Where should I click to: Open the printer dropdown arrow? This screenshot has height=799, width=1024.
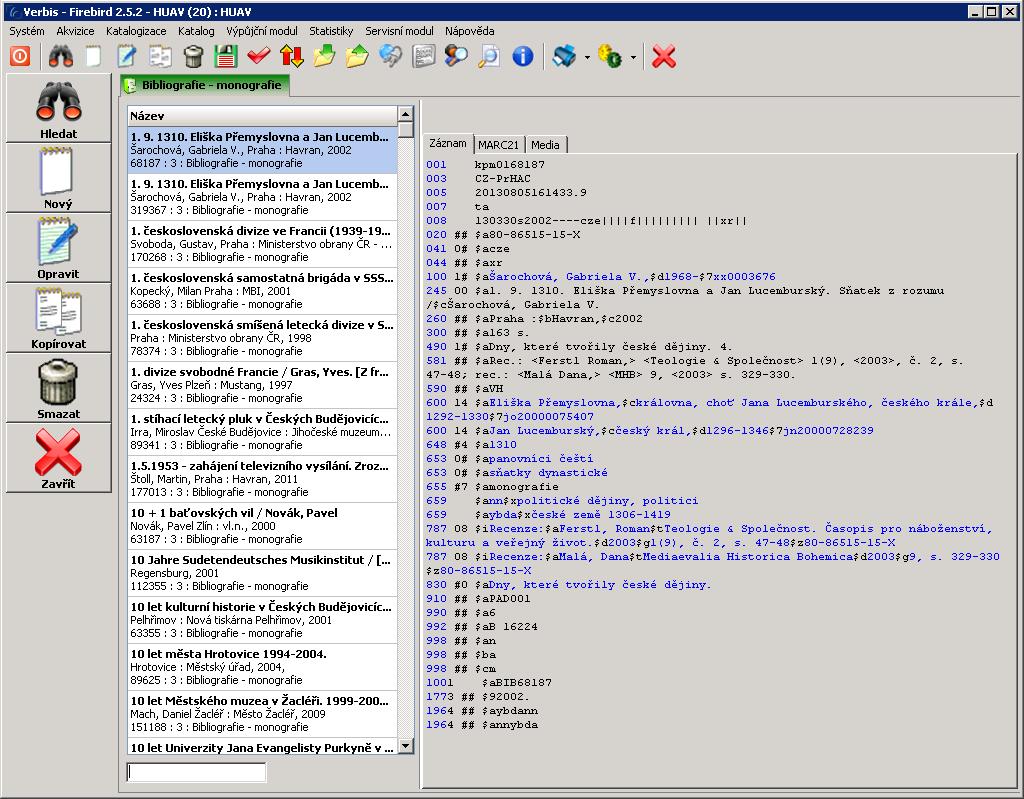click(x=587, y=57)
